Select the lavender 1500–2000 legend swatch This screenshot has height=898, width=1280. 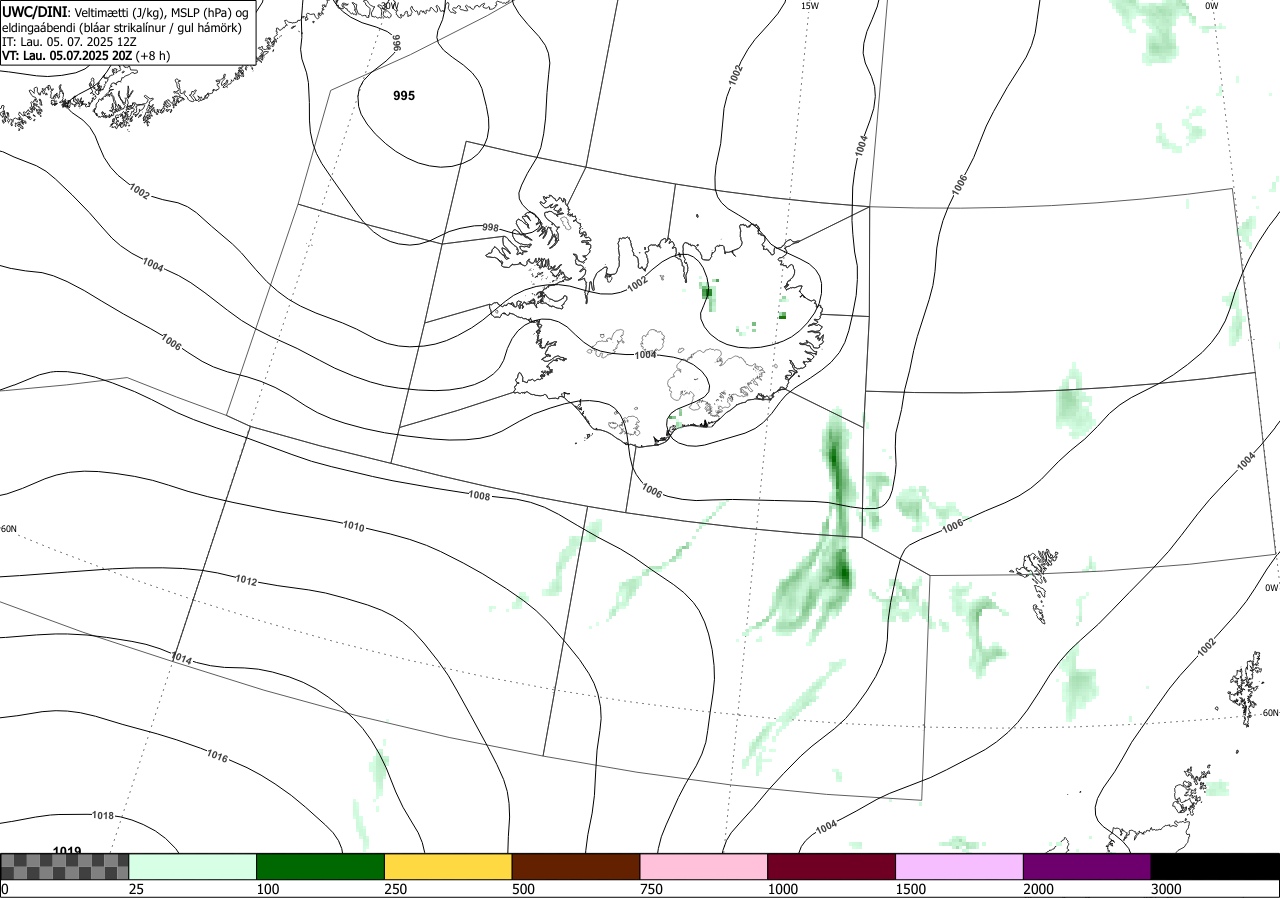pyautogui.click(x=960, y=866)
